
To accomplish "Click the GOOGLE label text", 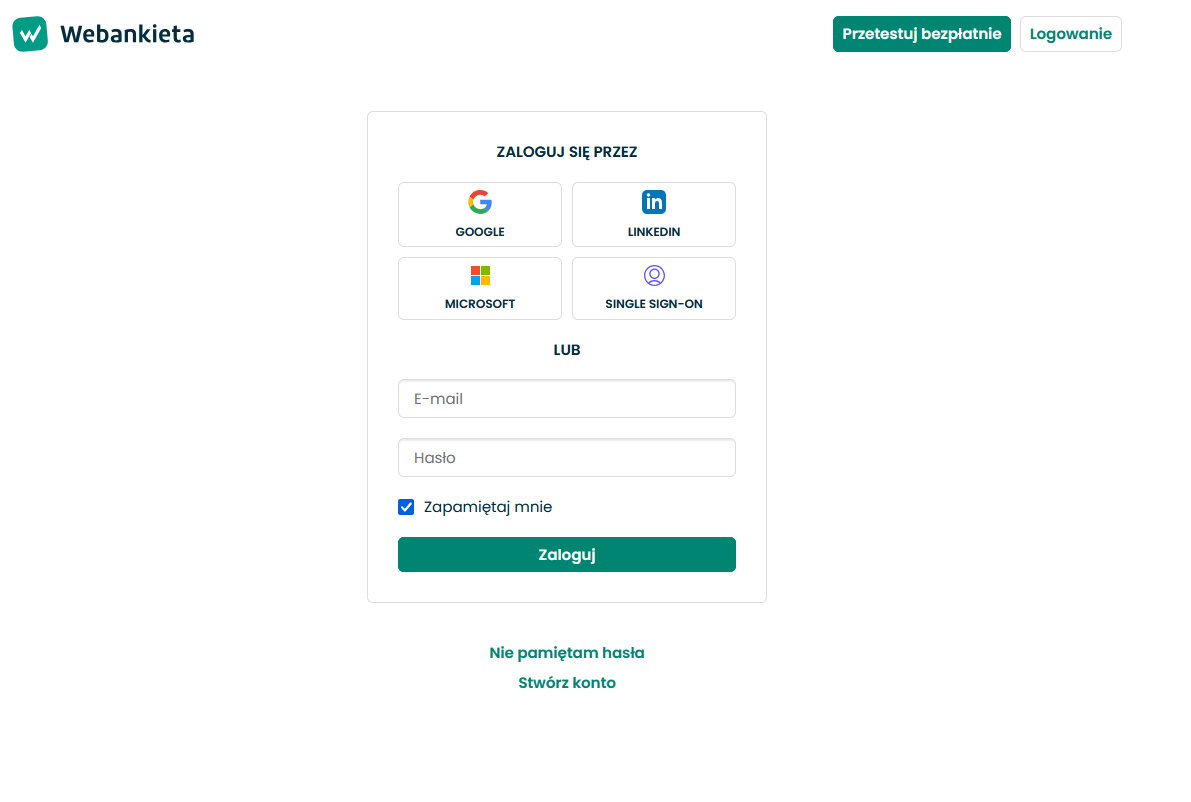I will (x=480, y=232).
